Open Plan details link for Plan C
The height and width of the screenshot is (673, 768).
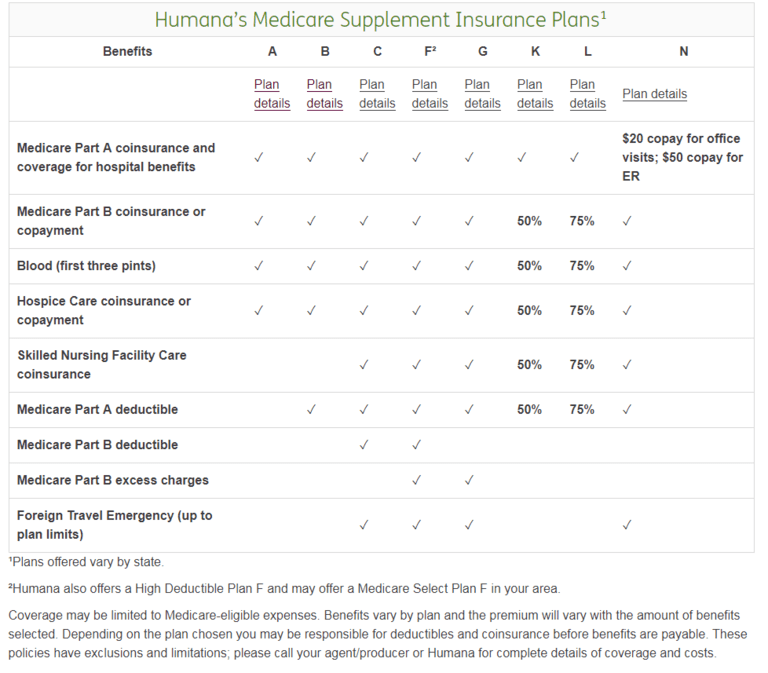coord(377,94)
